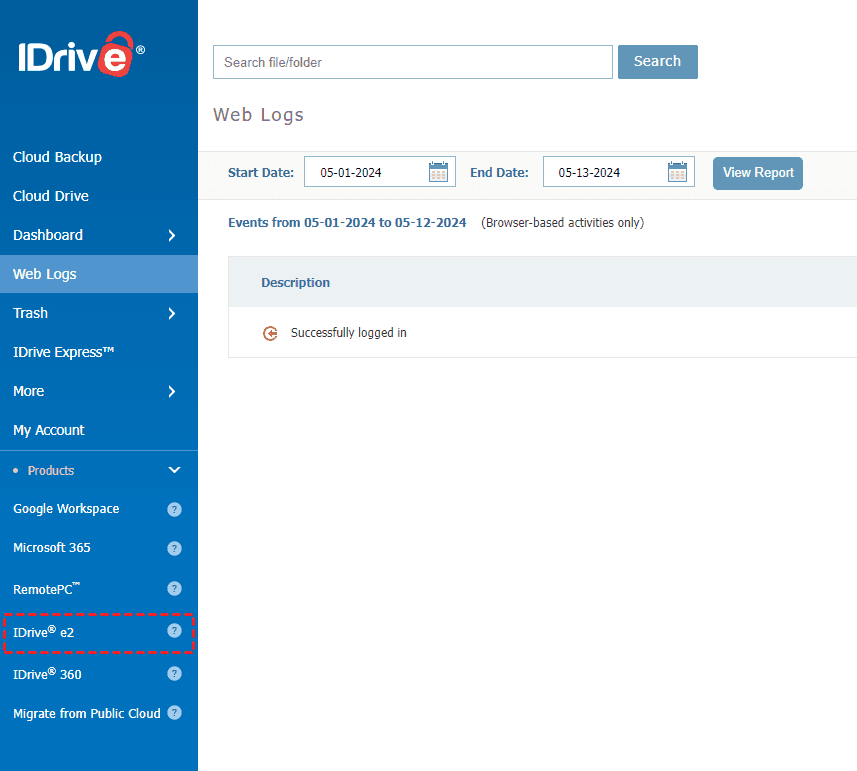Expand the More submenu arrow
857x771 pixels.
tap(172, 391)
